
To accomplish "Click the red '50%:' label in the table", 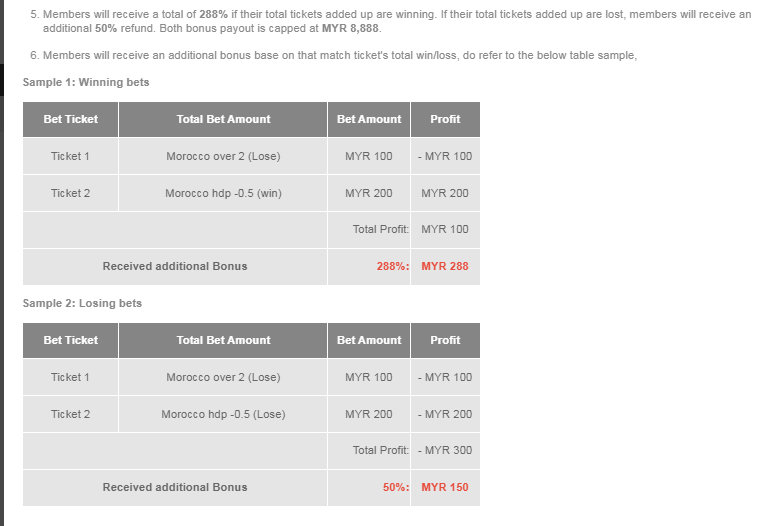I will click(x=396, y=487).
